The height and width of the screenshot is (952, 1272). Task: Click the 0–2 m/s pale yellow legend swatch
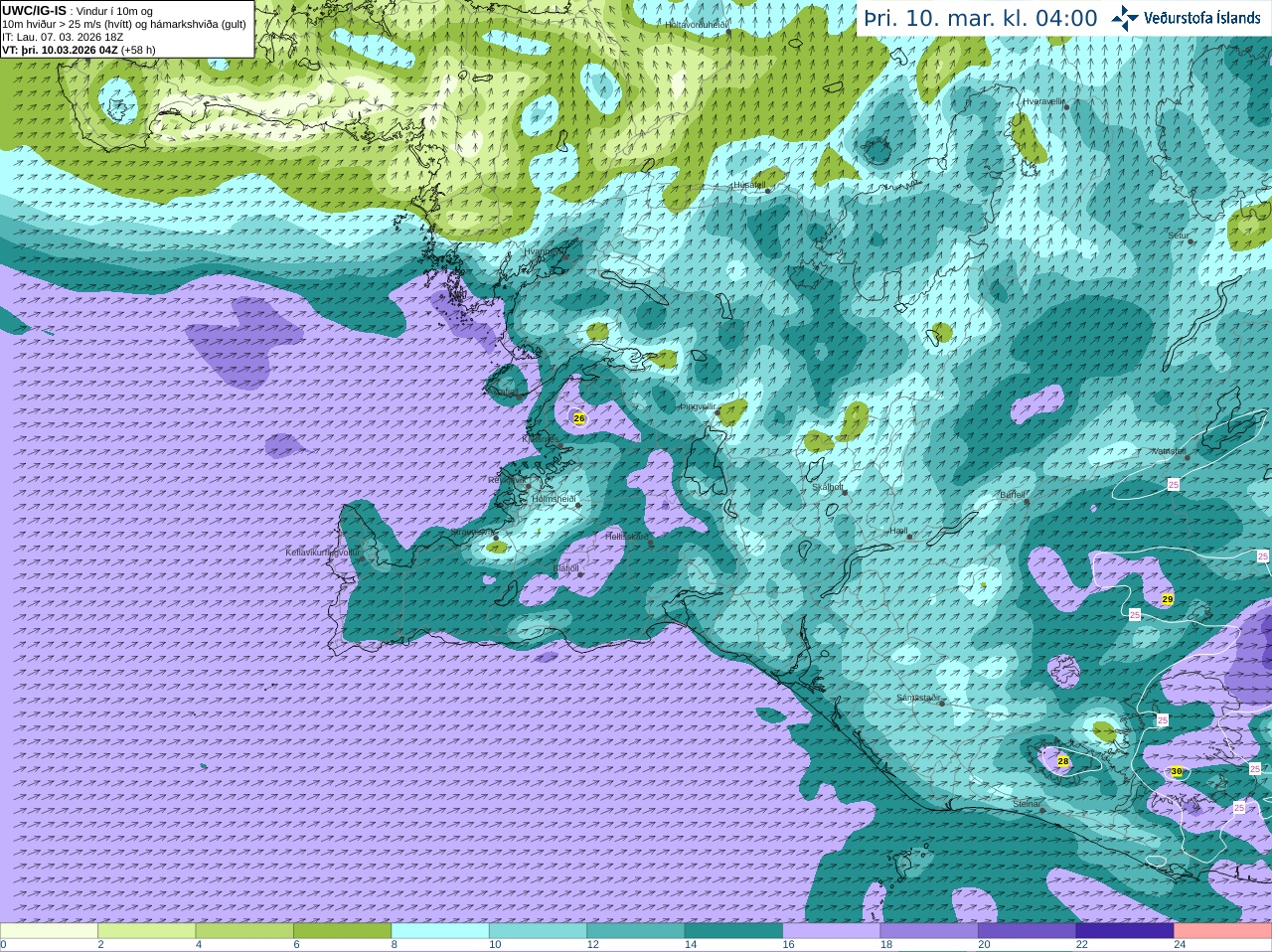pos(49,931)
